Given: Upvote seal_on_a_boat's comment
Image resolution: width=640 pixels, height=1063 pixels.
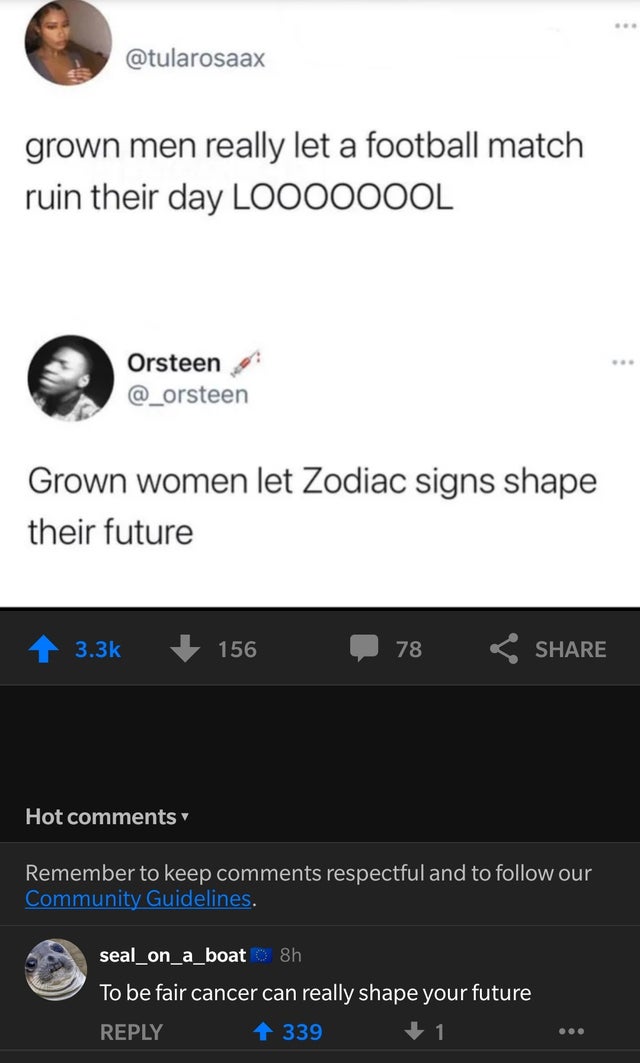Looking at the screenshot, I should tap(262, 1031).
